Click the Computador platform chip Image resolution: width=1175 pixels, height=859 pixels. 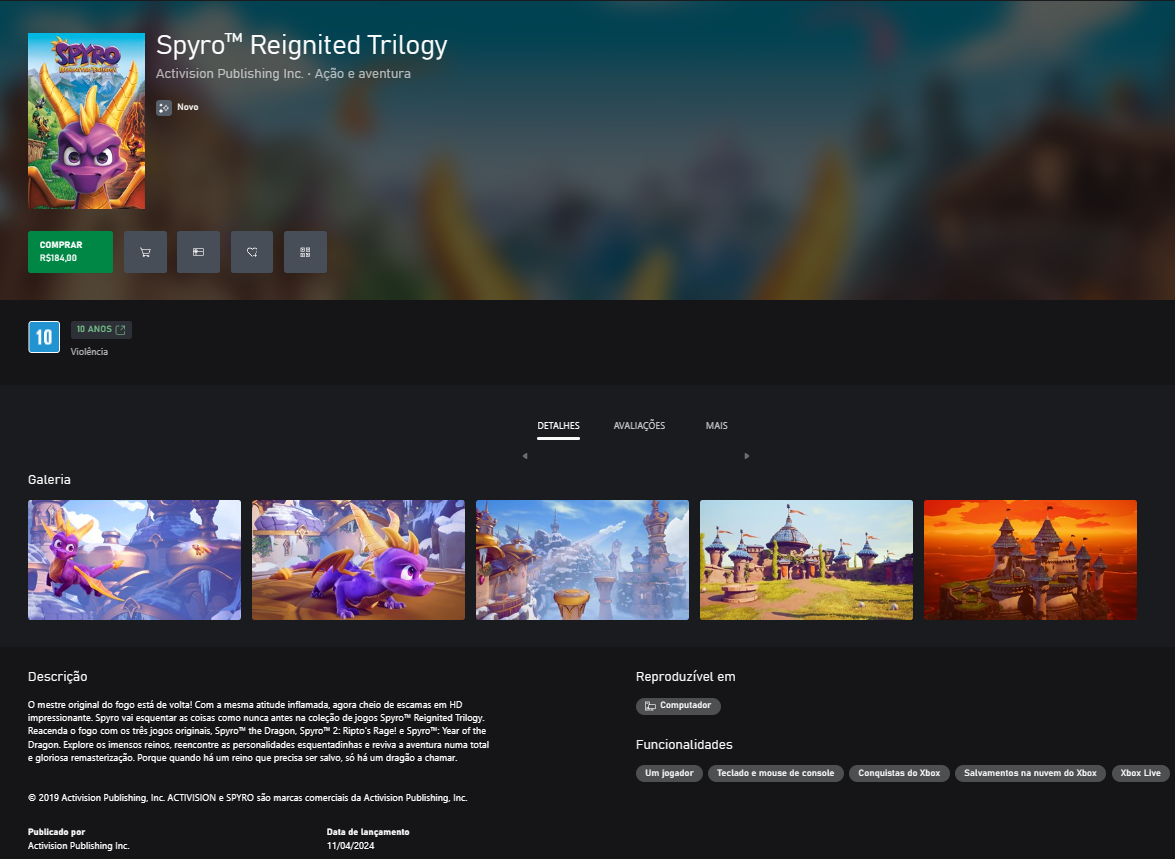pyautogui.click(x=678, y=706)
